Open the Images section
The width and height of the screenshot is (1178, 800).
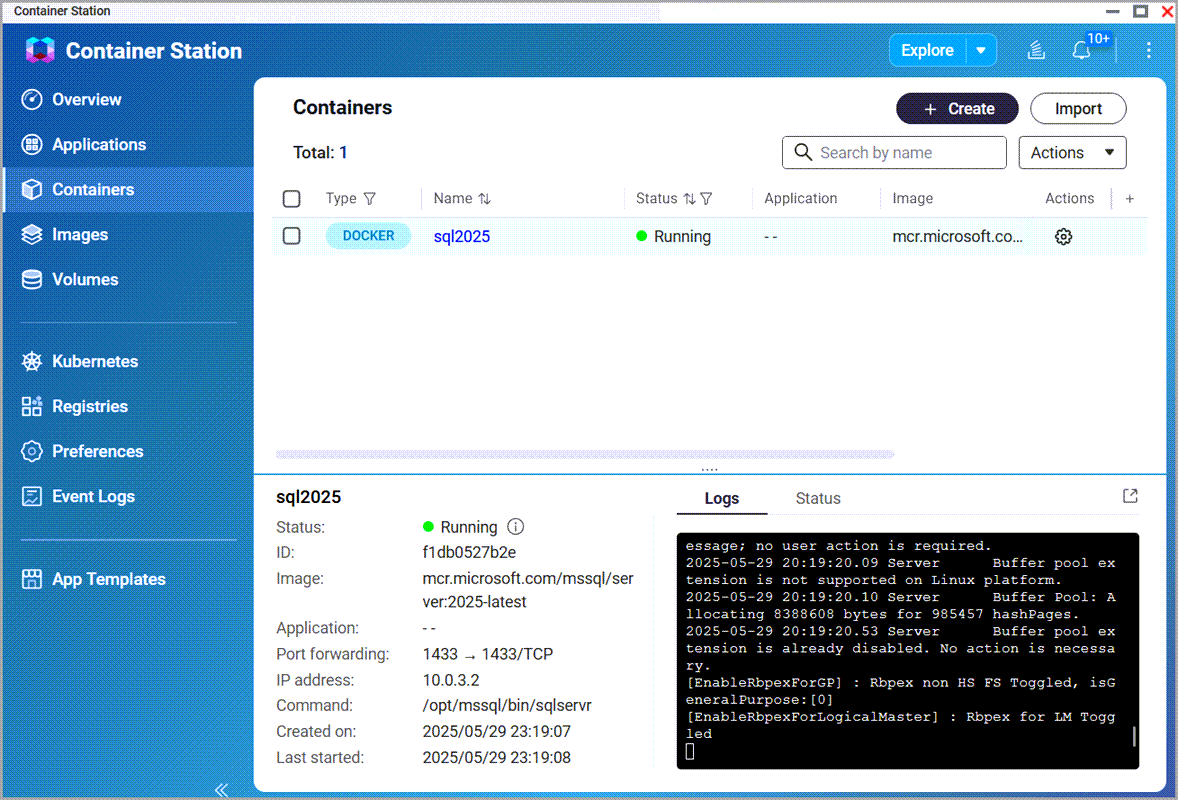80,234
